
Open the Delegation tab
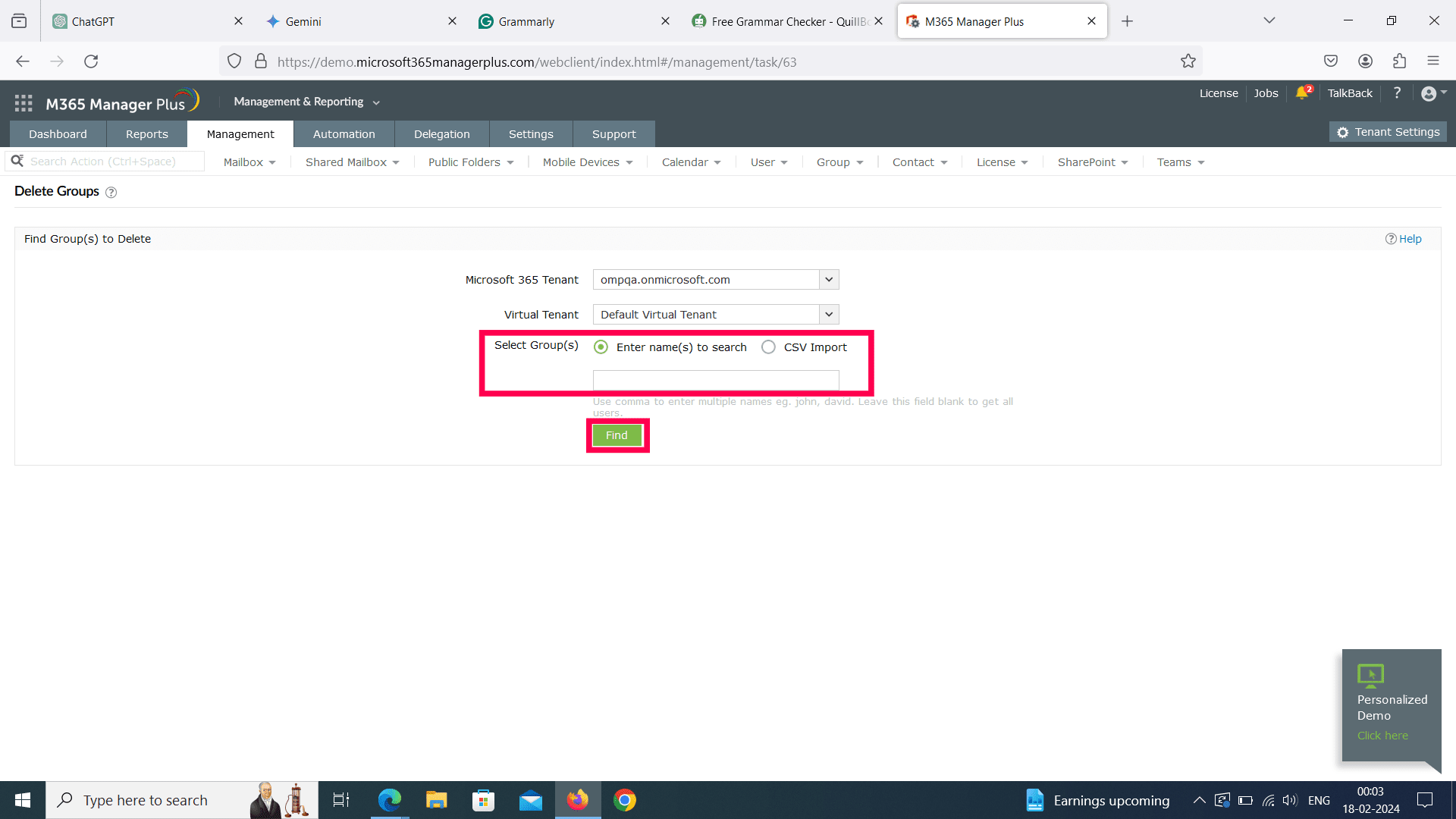[441, 133]
